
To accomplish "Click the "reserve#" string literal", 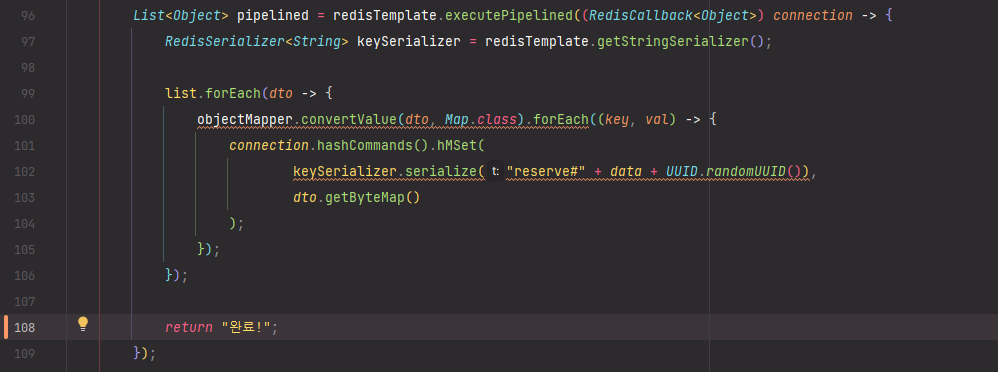I will (546, 172).
